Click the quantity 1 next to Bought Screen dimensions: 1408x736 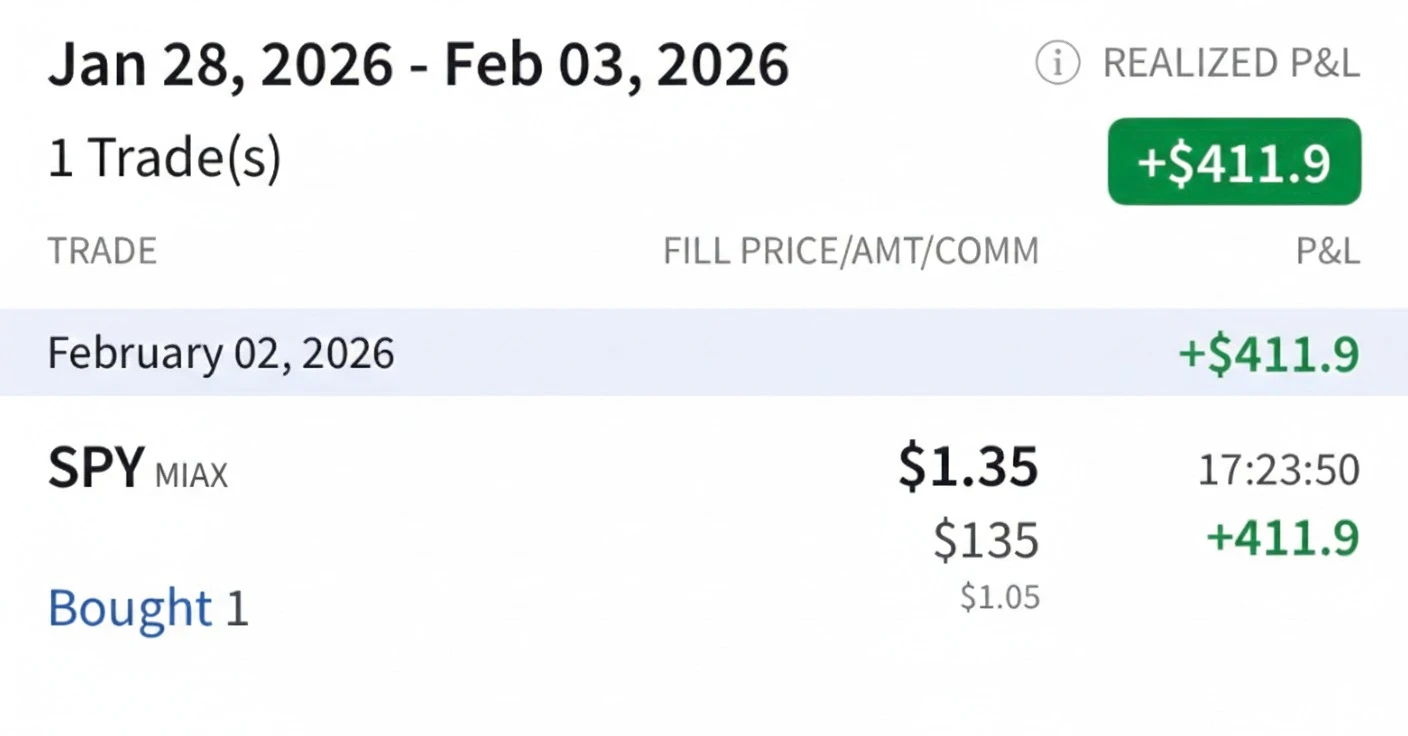(236, 609)
